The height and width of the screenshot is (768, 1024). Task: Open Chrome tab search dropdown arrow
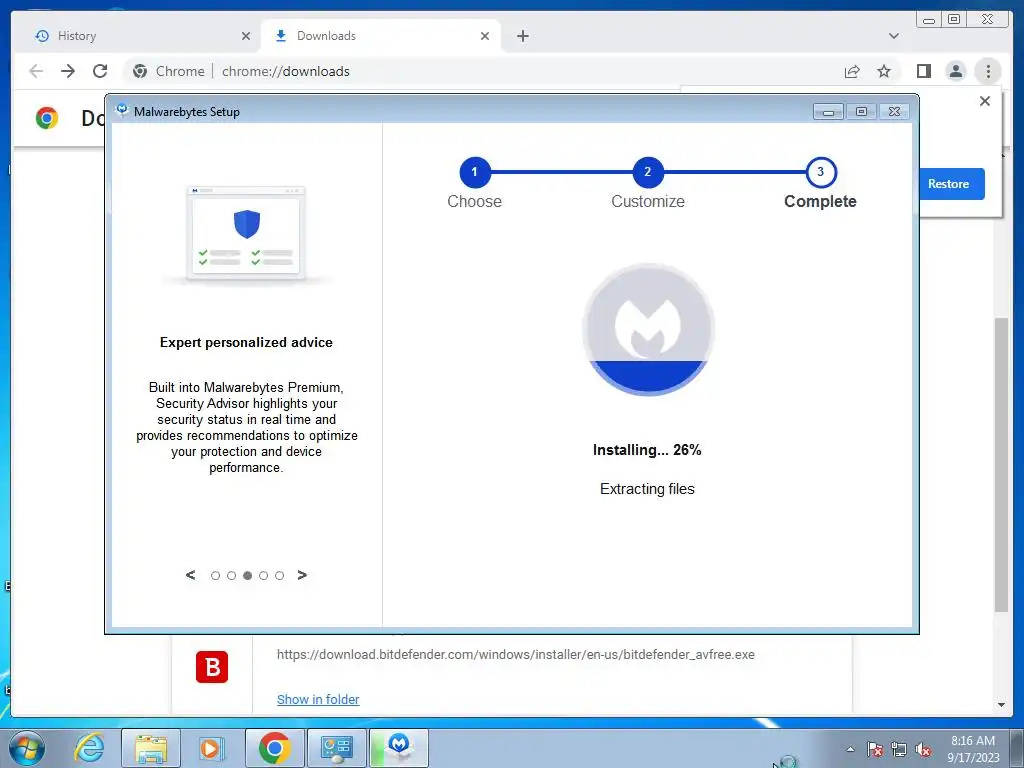[893, 36]
